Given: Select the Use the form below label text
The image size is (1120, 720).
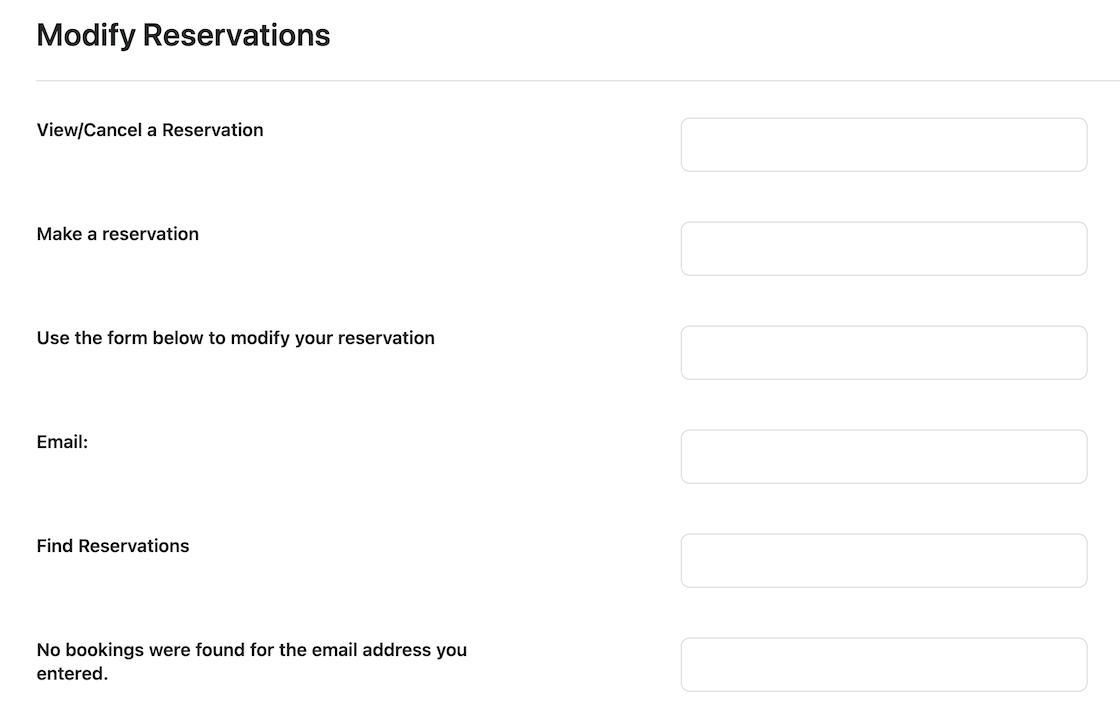Looking at the screenshot, I should [x=236, y=338].
